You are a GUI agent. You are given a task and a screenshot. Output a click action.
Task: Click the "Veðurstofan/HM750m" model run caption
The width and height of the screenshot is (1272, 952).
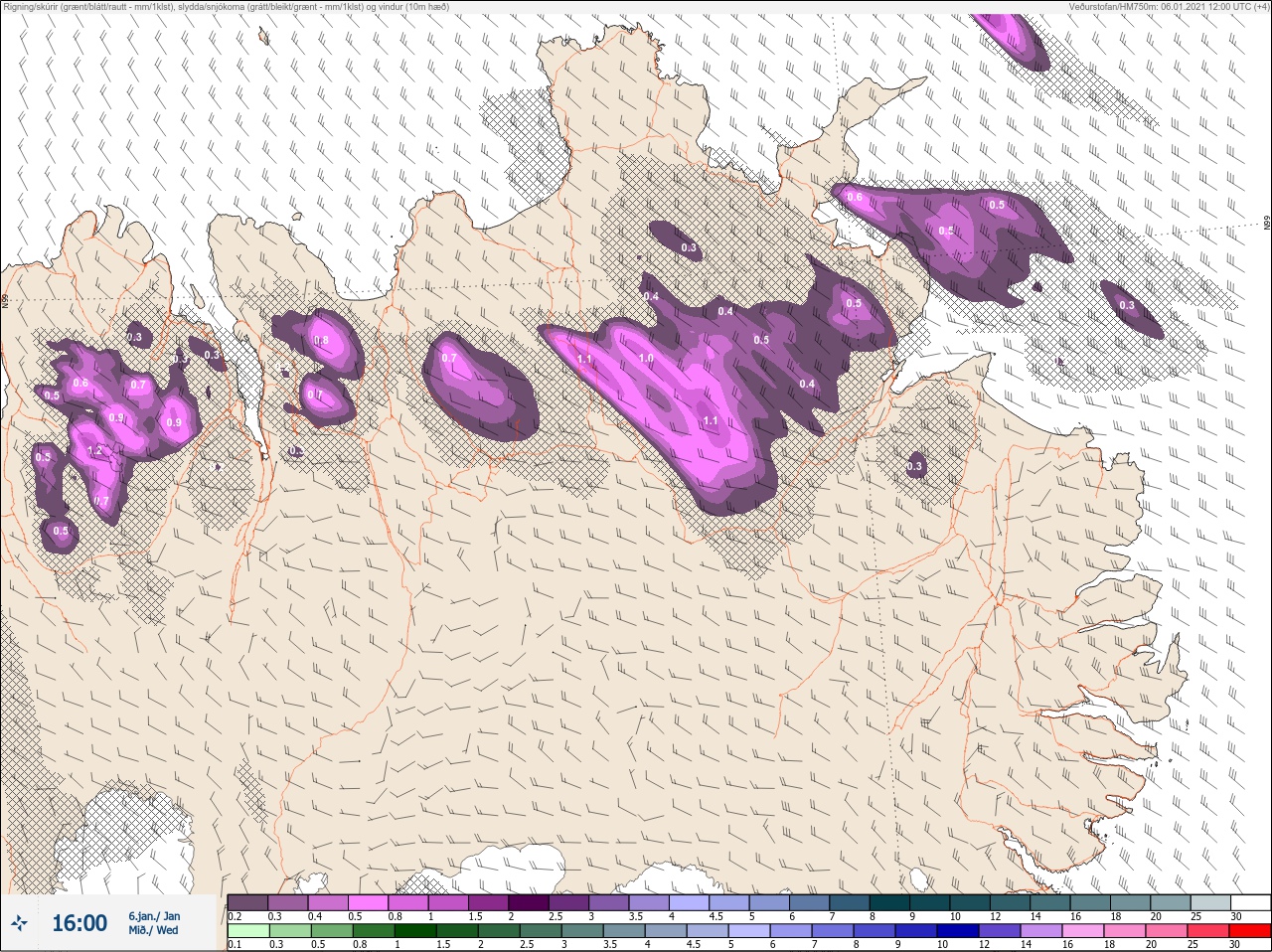1169,7
